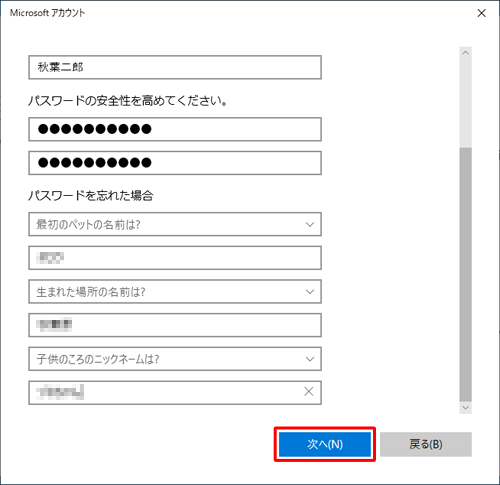Click the user name field containing 秋葉二郎
Image resolution: width=500 pixels, height=485 pixels.
pos(175,67)
